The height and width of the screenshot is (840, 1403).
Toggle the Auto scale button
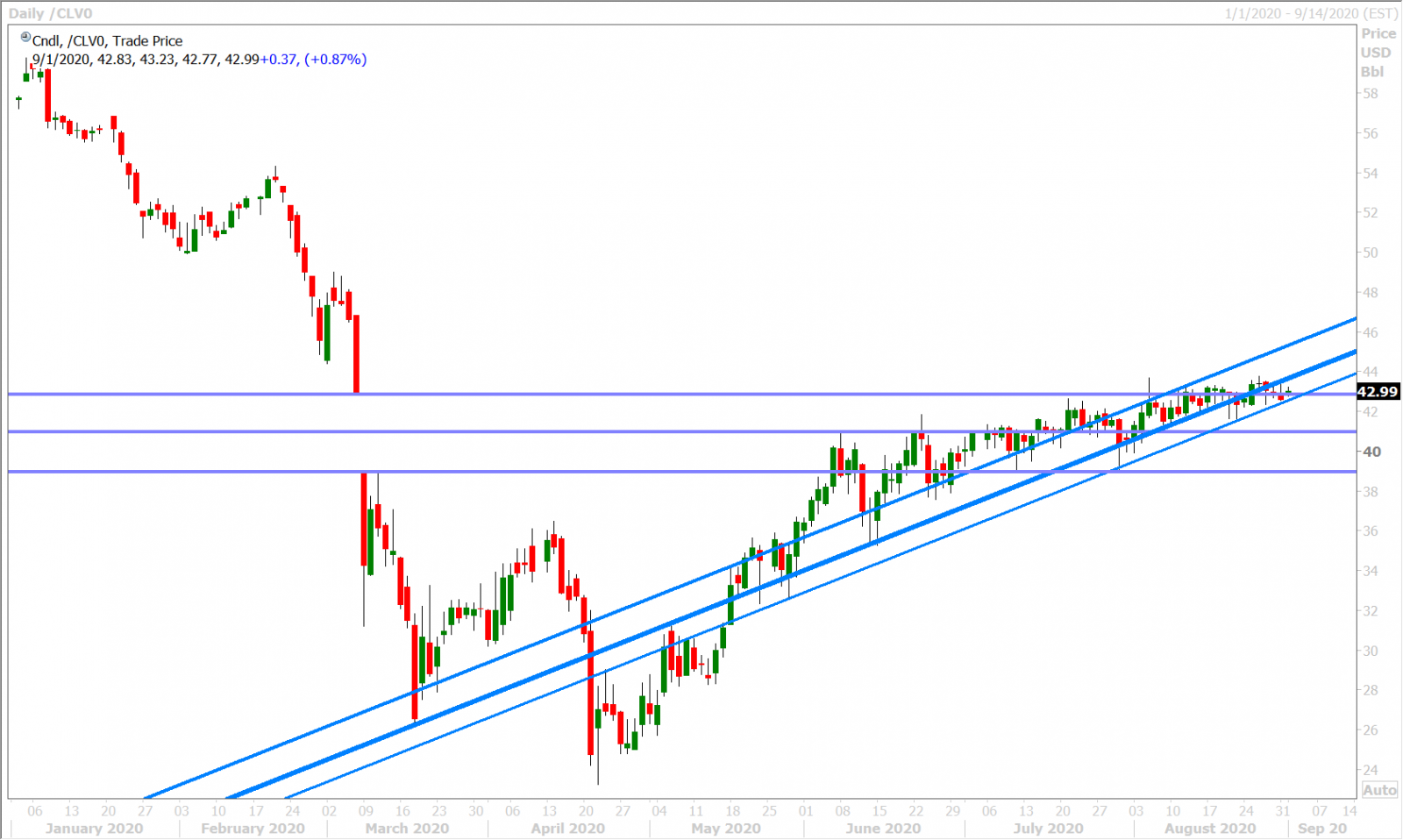click(1379, 790)
